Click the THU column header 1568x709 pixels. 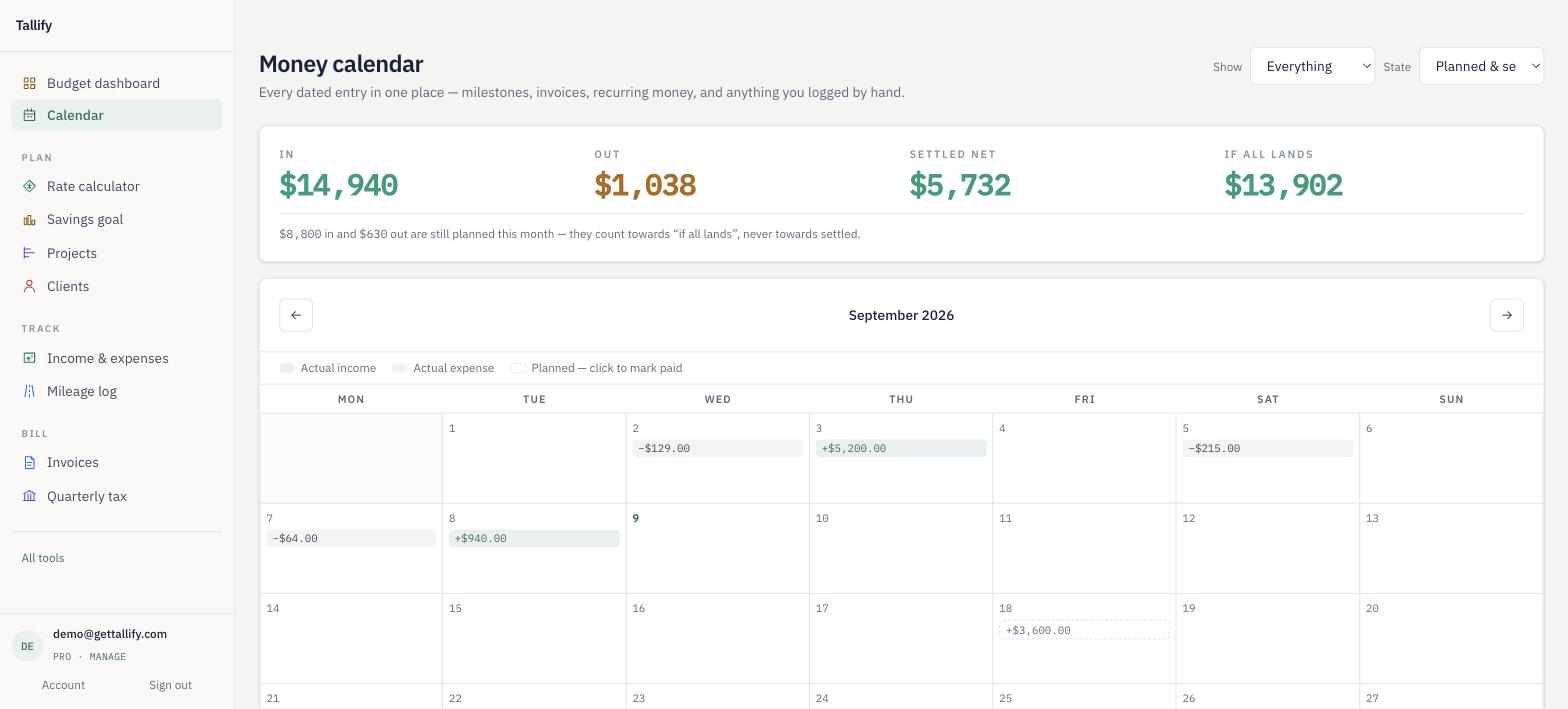(x=901, y=399)
